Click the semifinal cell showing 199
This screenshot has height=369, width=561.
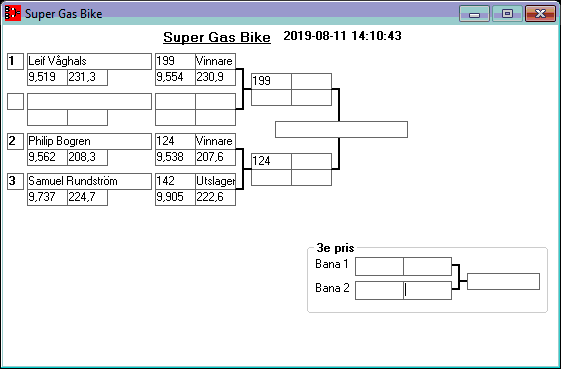pyautogui.click(x=271, y=81)
